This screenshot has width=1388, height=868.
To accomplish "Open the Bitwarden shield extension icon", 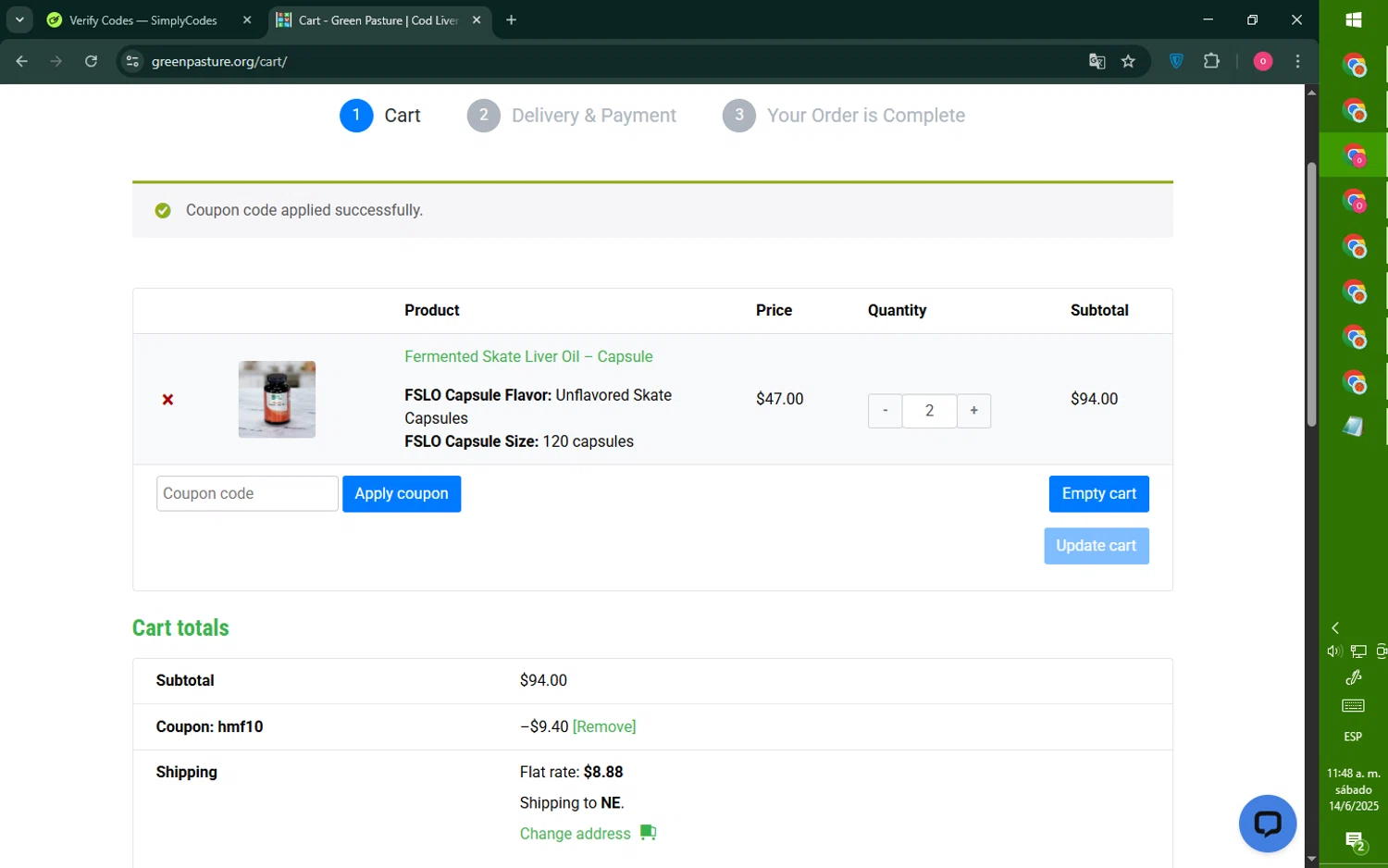I will coord(1176,61).
